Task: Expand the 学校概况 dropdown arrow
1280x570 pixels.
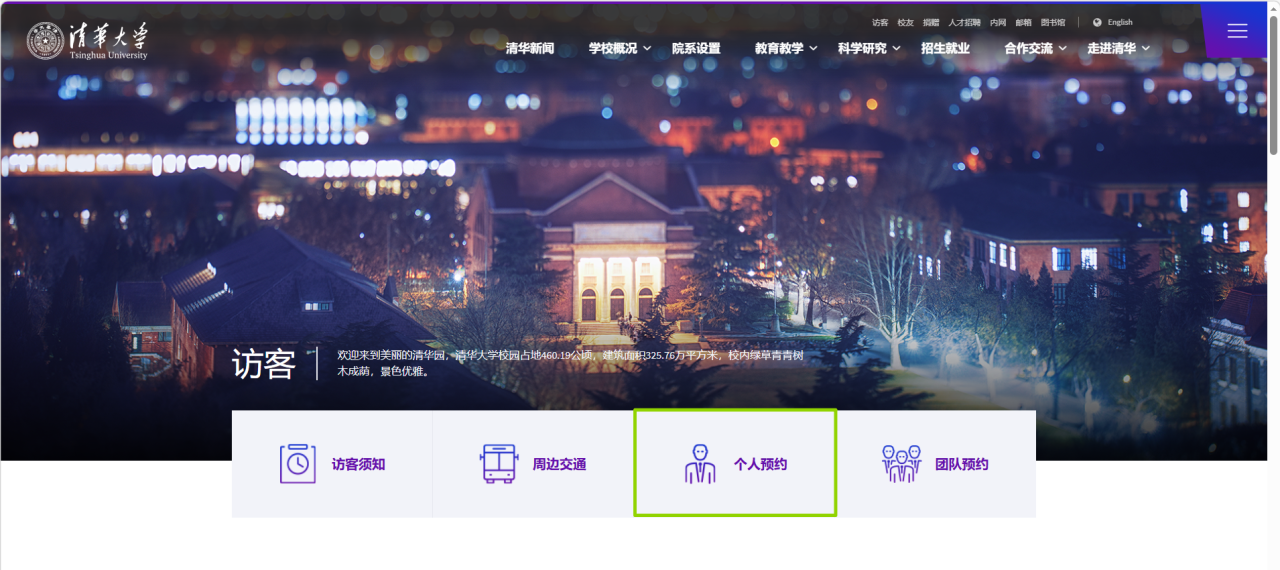Action: point(647,49)
